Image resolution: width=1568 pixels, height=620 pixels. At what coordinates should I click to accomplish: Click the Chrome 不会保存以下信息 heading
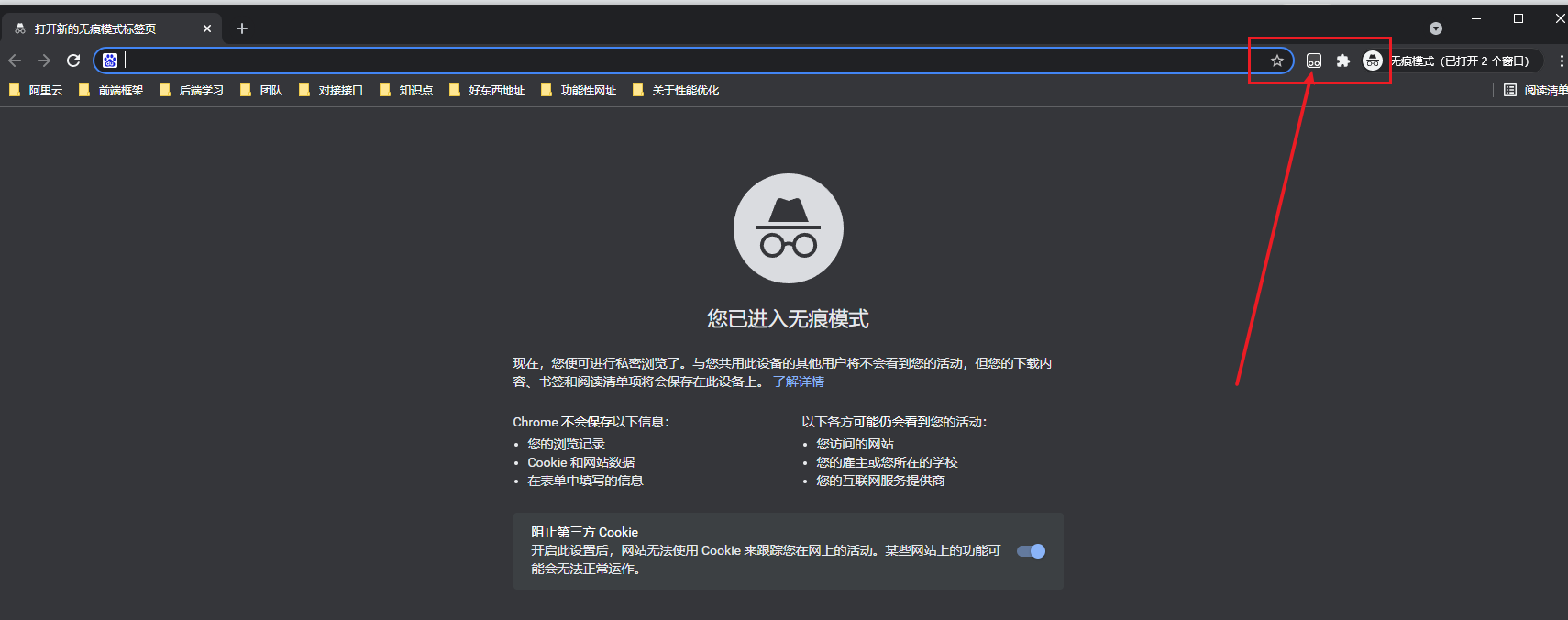coord(591,422)
